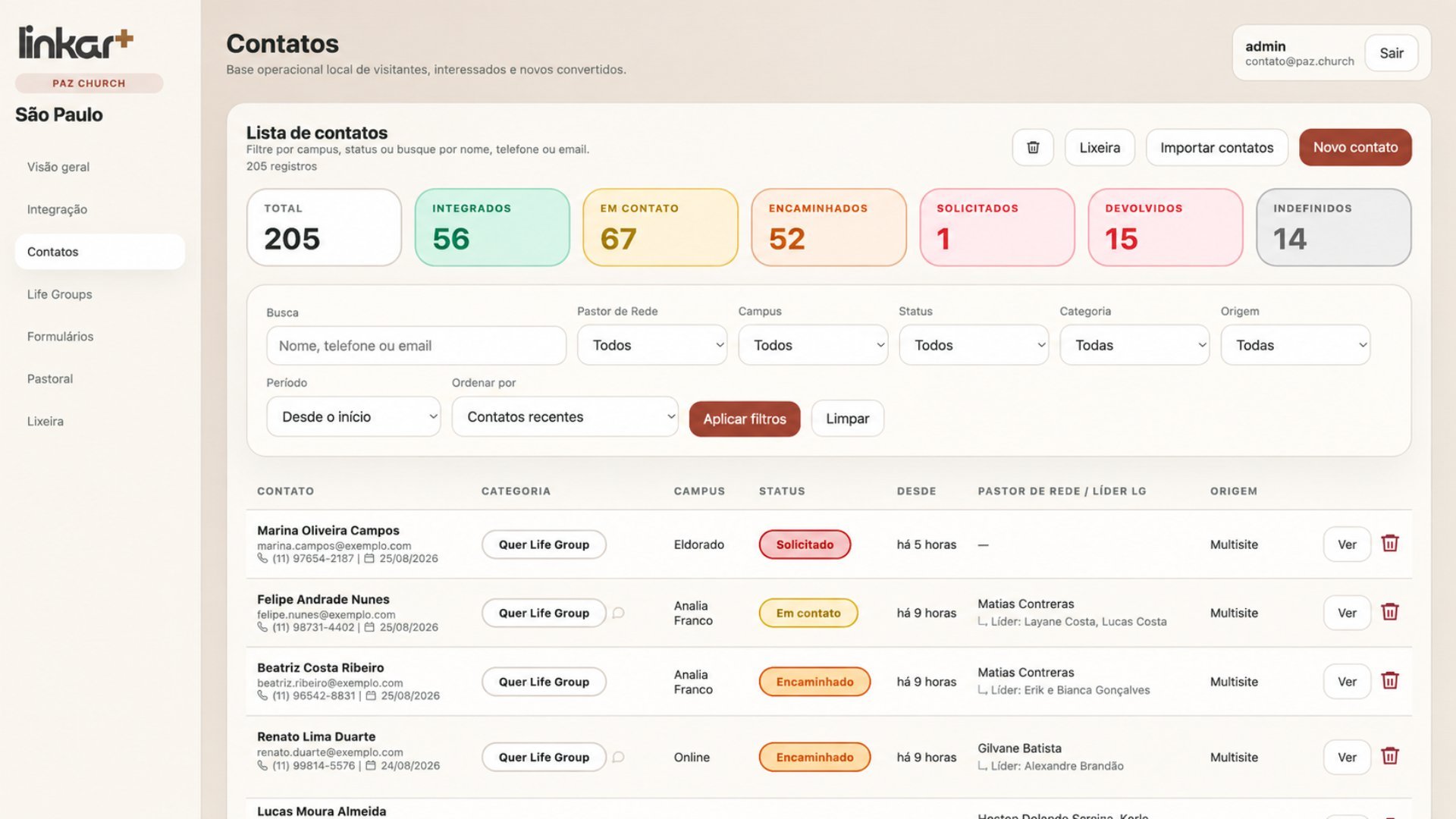Click the Busca search input field
Viewport: 1456px width, 819px height.
pos(416,346)
